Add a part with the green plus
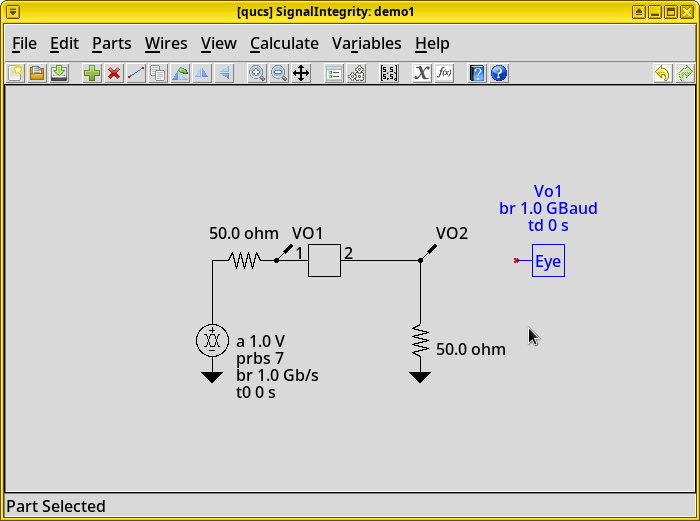 (x=92, y=73)
